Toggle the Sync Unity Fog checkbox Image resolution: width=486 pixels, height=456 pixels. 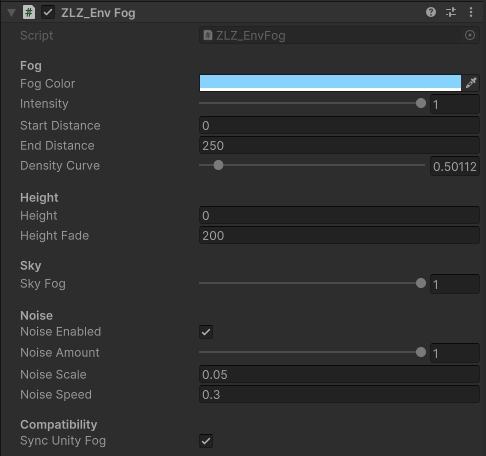206,441
